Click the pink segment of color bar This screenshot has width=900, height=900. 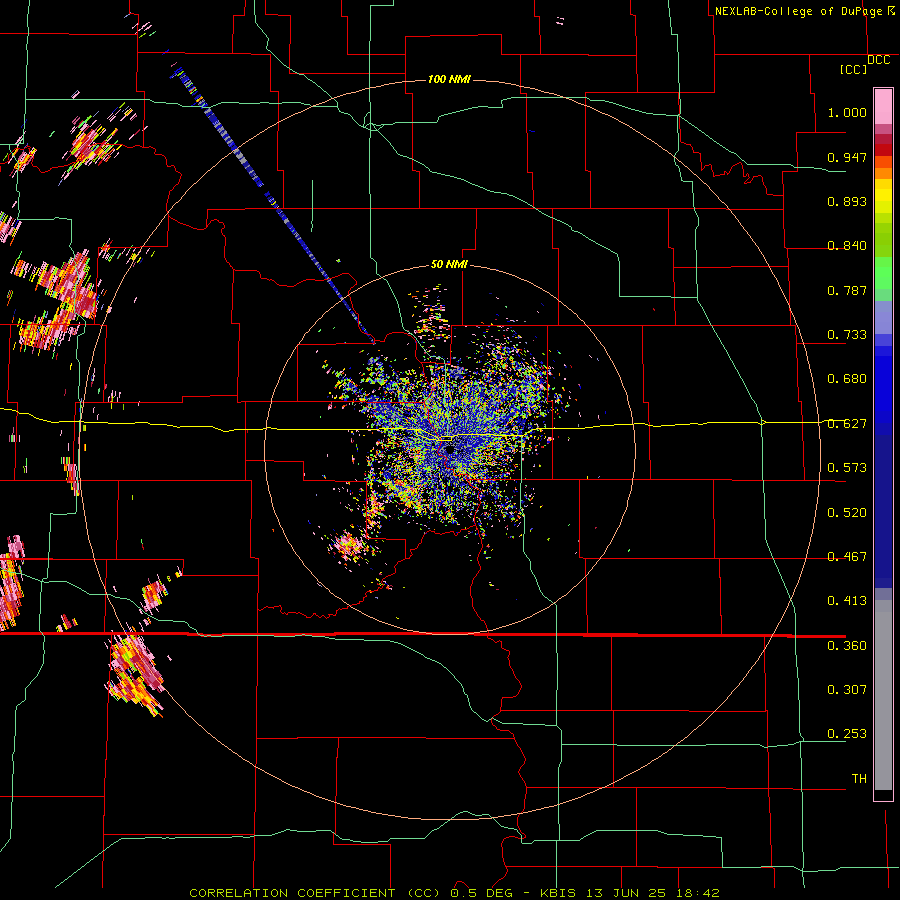tap(883, 107)
